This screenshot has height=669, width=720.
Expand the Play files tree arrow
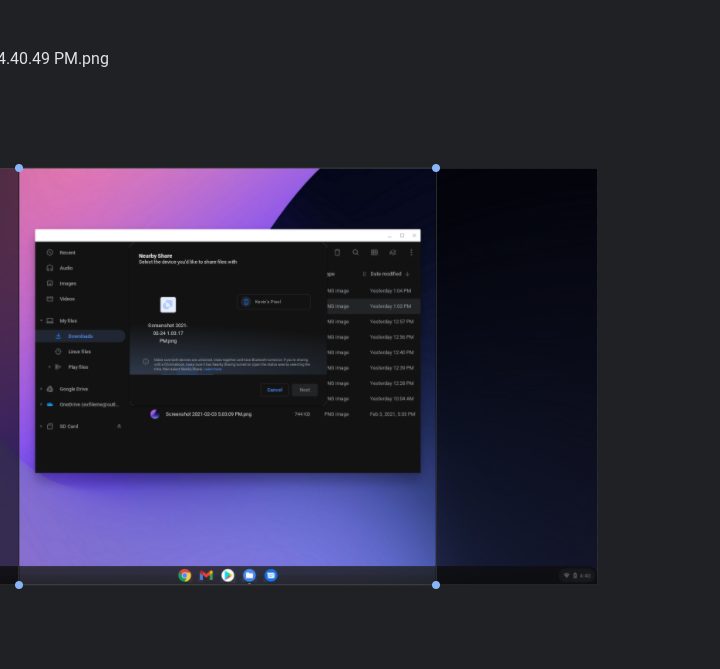50,367
